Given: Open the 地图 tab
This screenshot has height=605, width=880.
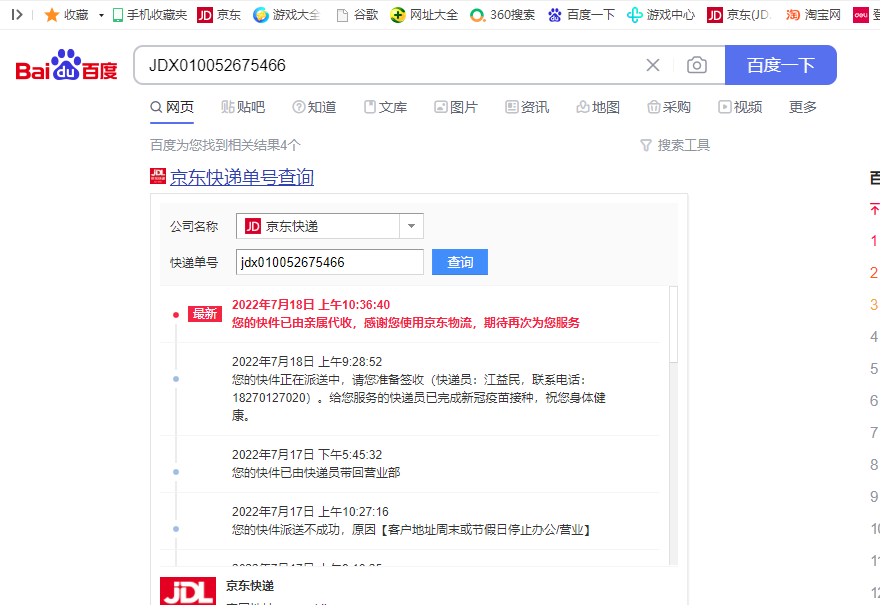Looking at the screenshot, I should (598, 107).
